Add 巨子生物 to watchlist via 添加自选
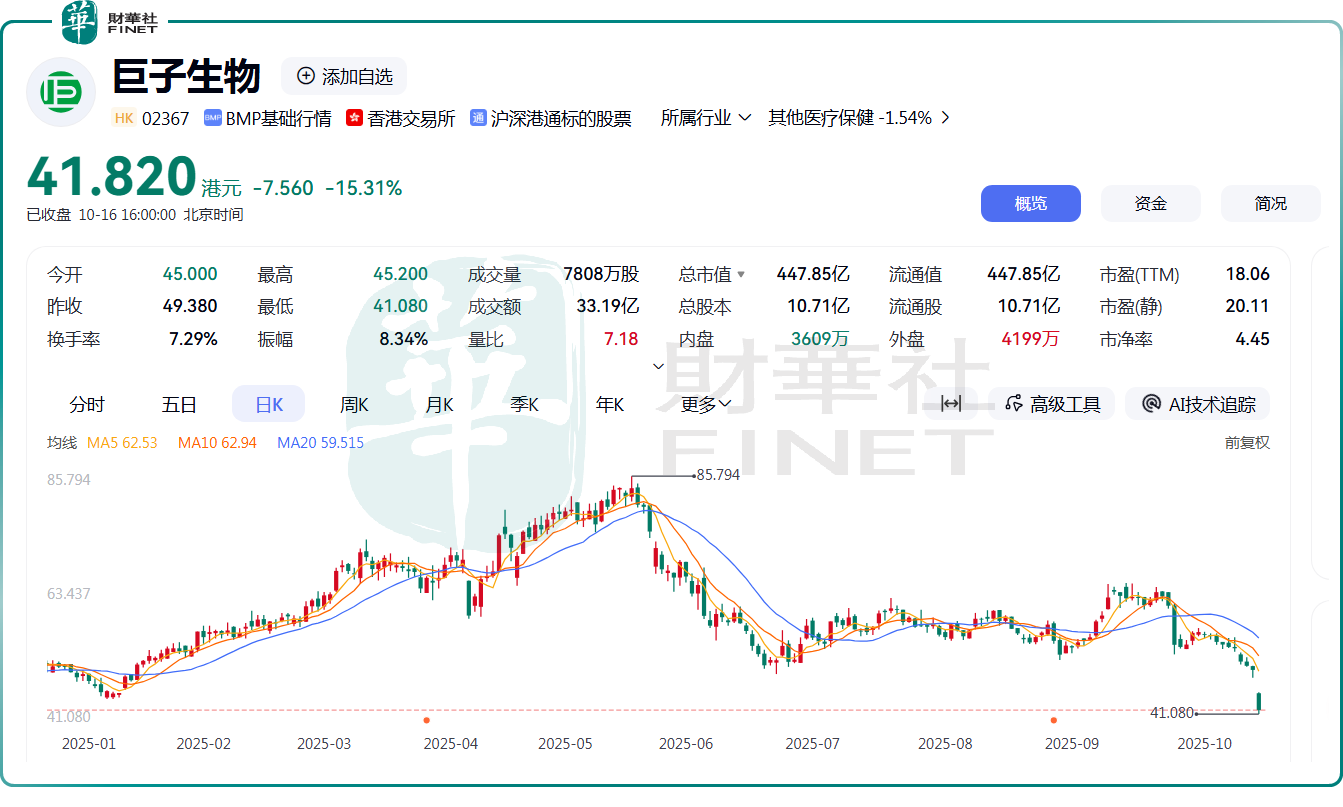This screenshot has height=807, width=1343. pos(344,76)
